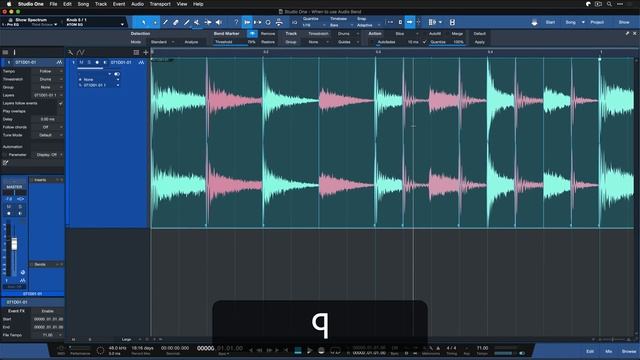Open the Group None dropdown in inspector
The height and width of the screenshot is (360, 640).
(x=48, y=87)
